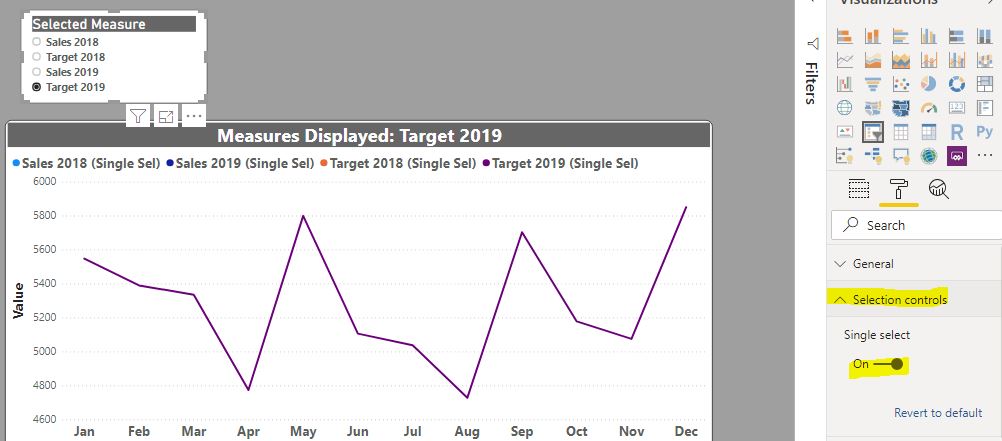Select the Waterfall chart visualization
The width and height of the screenshot is (1002, 441).
(x=845, y=84)
